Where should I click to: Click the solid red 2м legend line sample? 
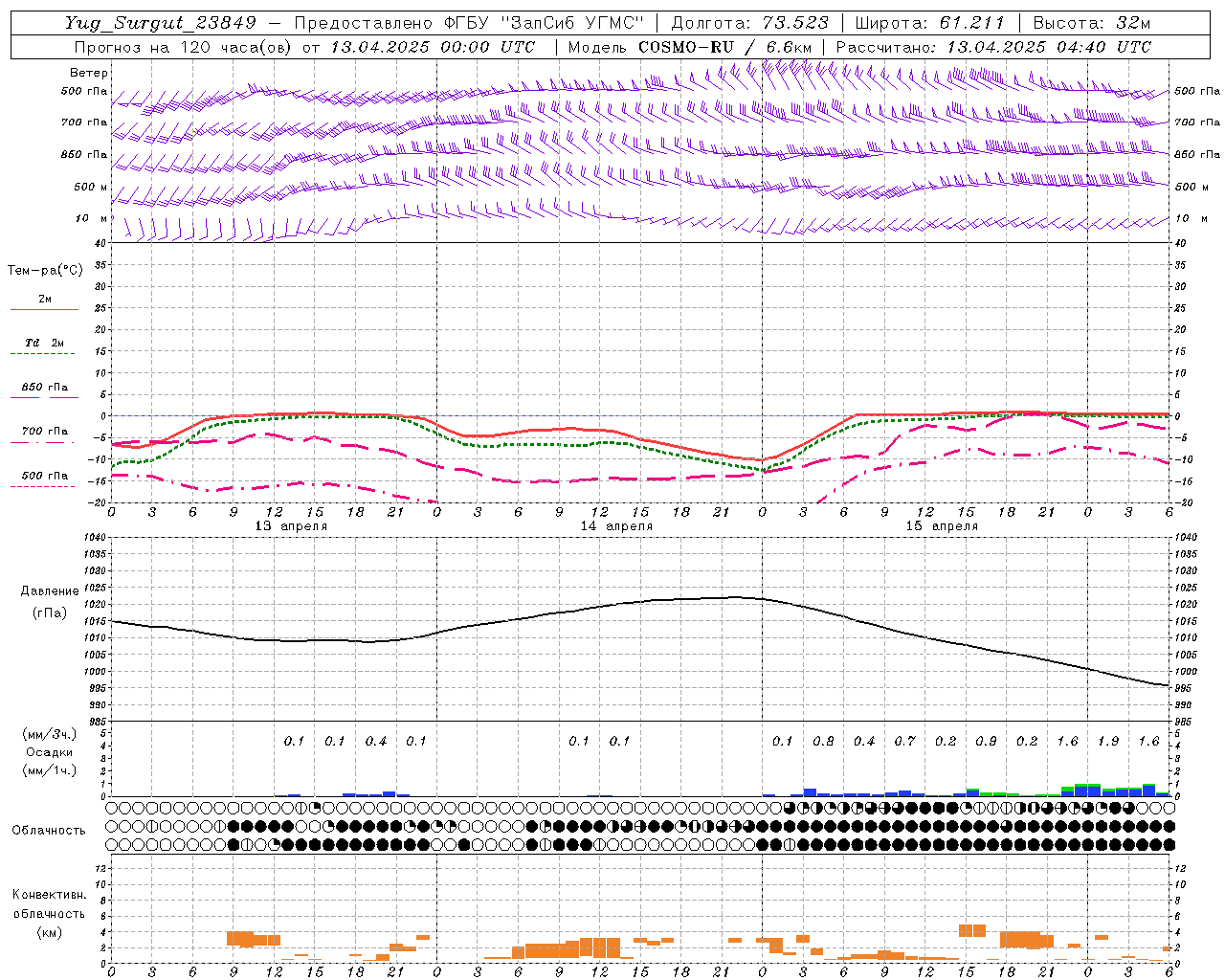tap(44, 309)
